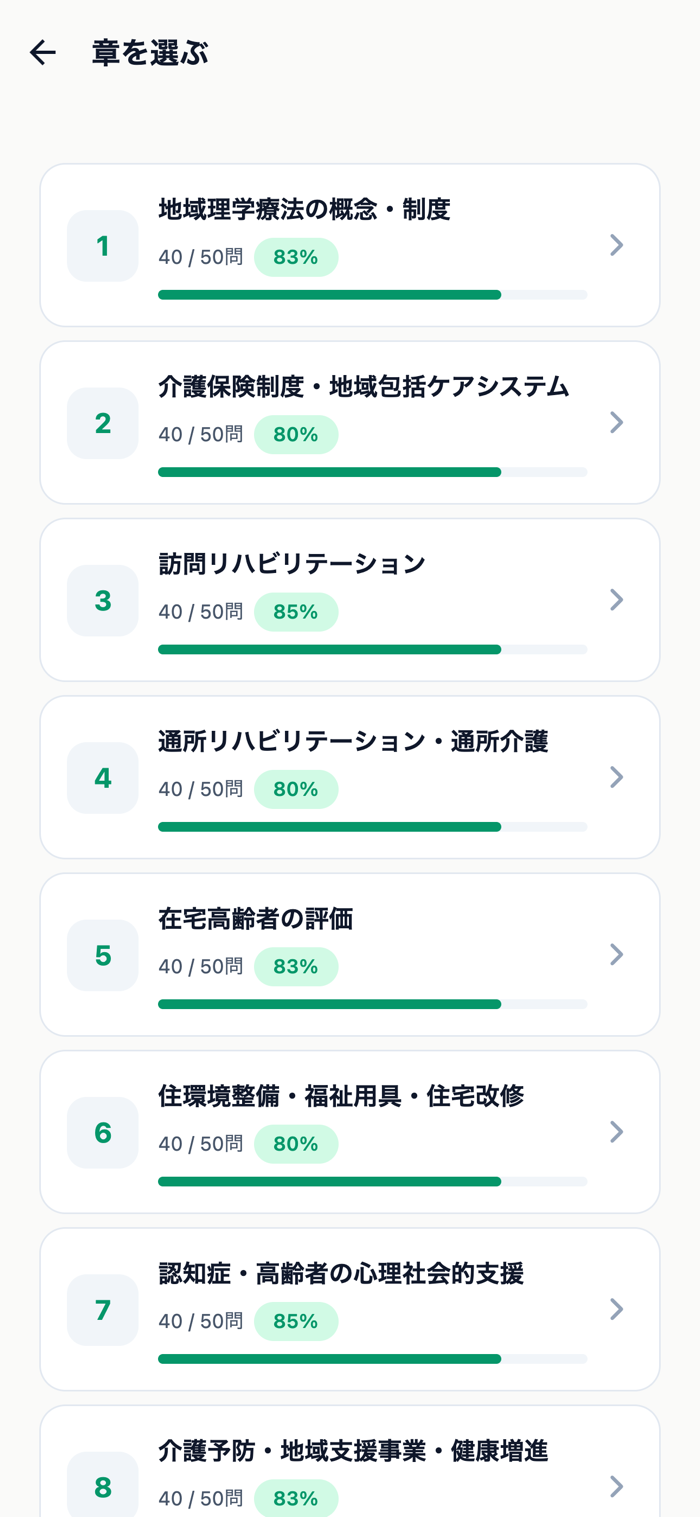Open chevron for 地域理学療法の概念・制度
The height and width of the screenshot is (1517, 700).
click(617, 245)
